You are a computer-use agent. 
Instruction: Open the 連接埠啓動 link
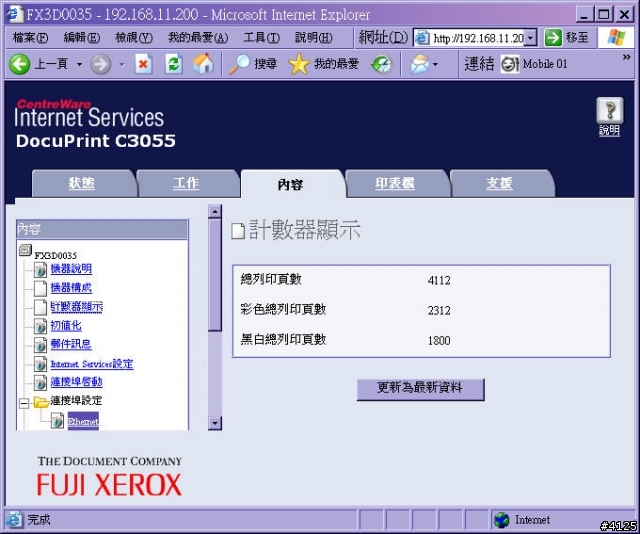point(76,382)
